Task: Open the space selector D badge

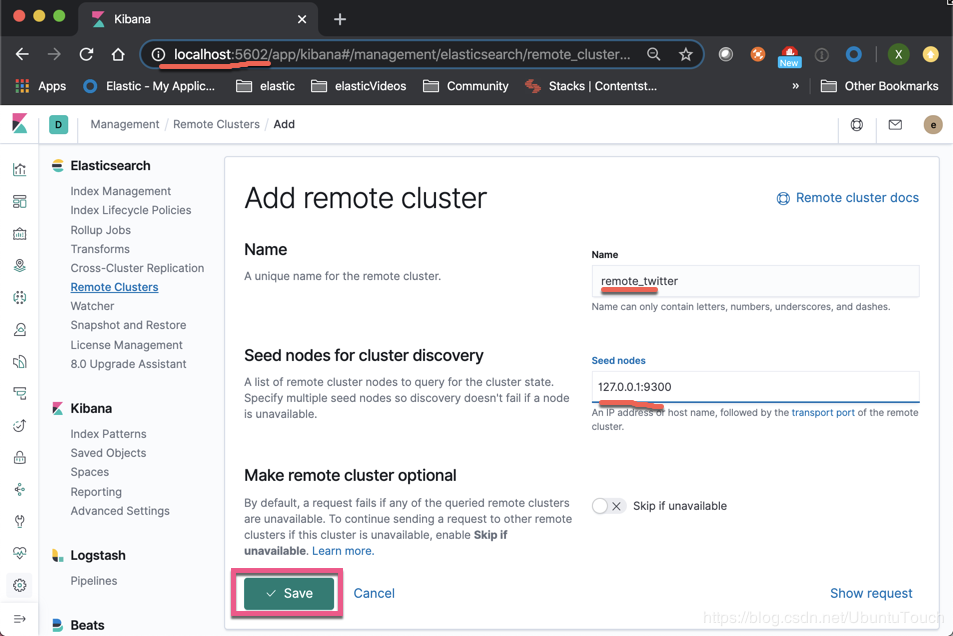Action: (x=58, y=125)
